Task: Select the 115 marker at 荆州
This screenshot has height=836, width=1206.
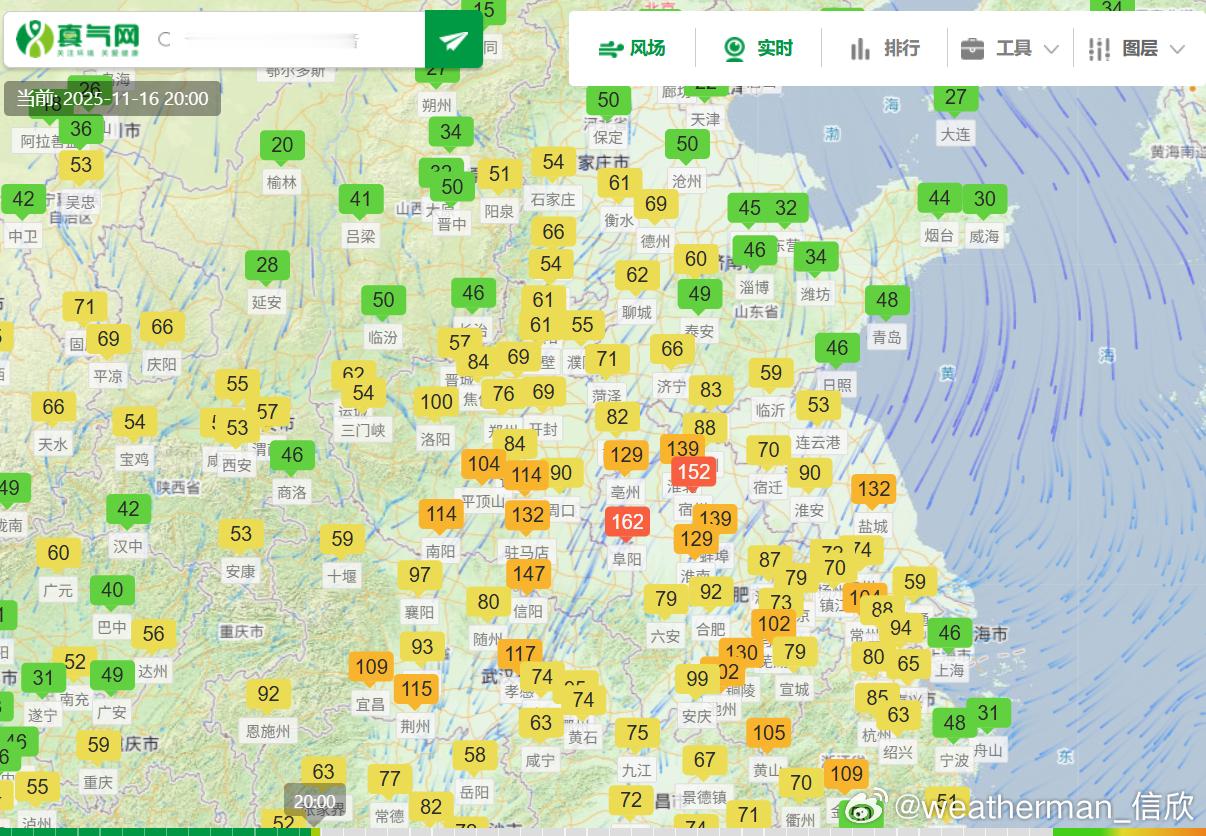Action: tap(416, 689)
